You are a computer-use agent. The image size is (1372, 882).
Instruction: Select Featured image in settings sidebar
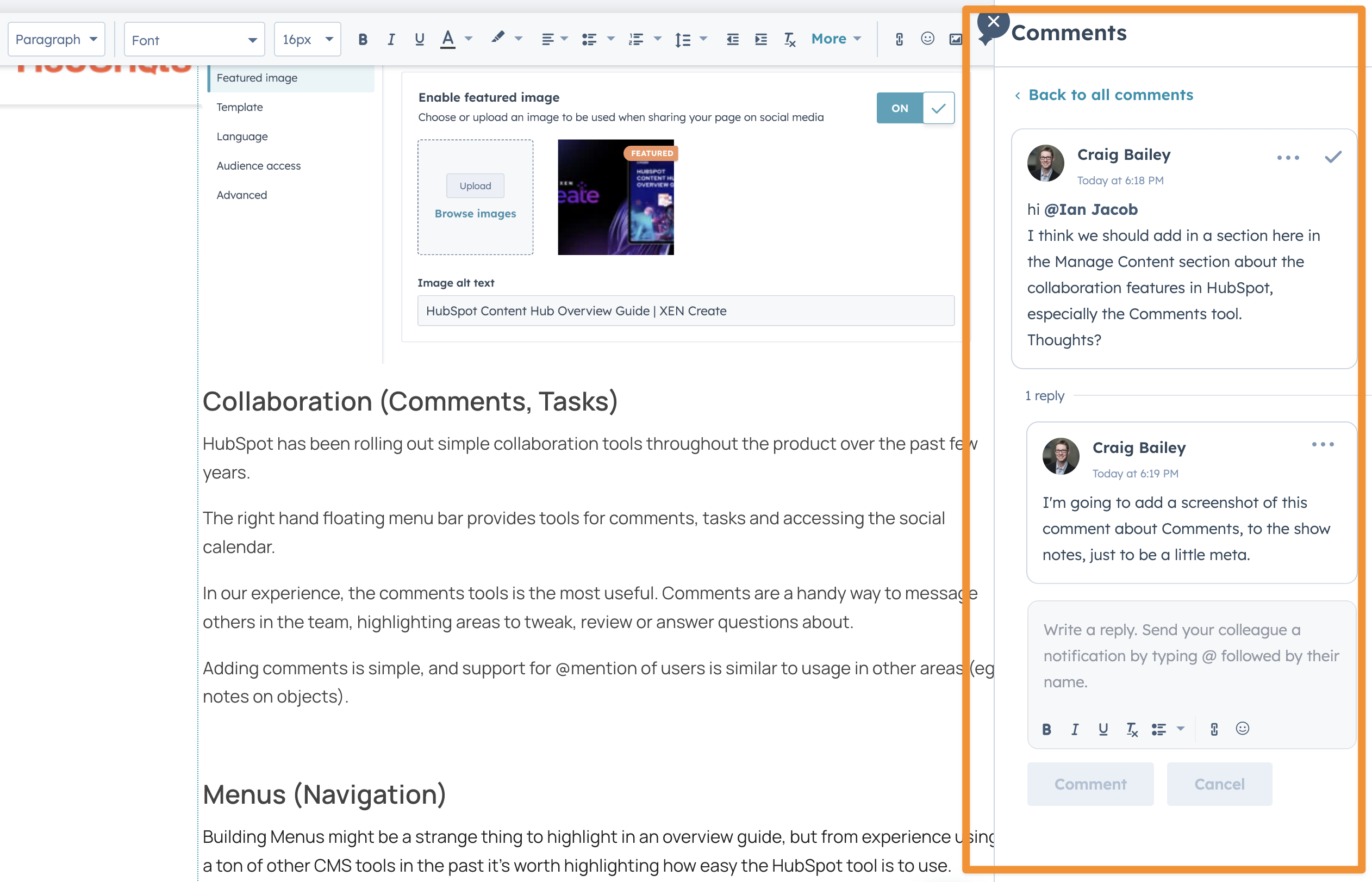(291, 78)
